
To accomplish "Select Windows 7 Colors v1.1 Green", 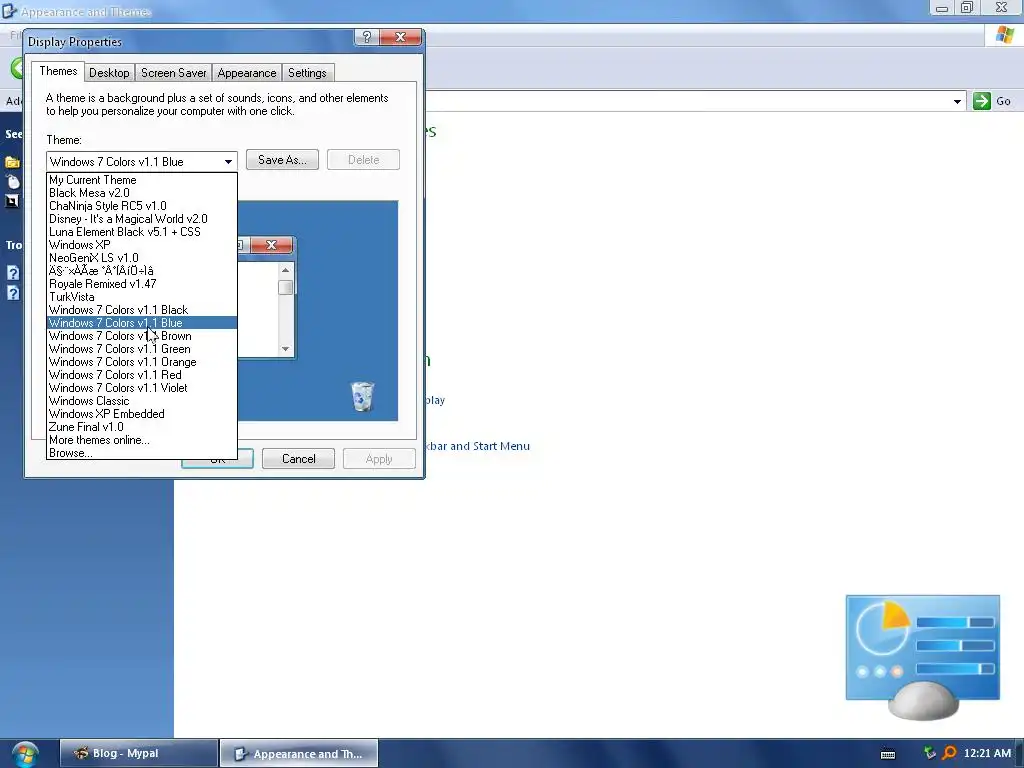I will pyautogui.click(x=142, y=349).
